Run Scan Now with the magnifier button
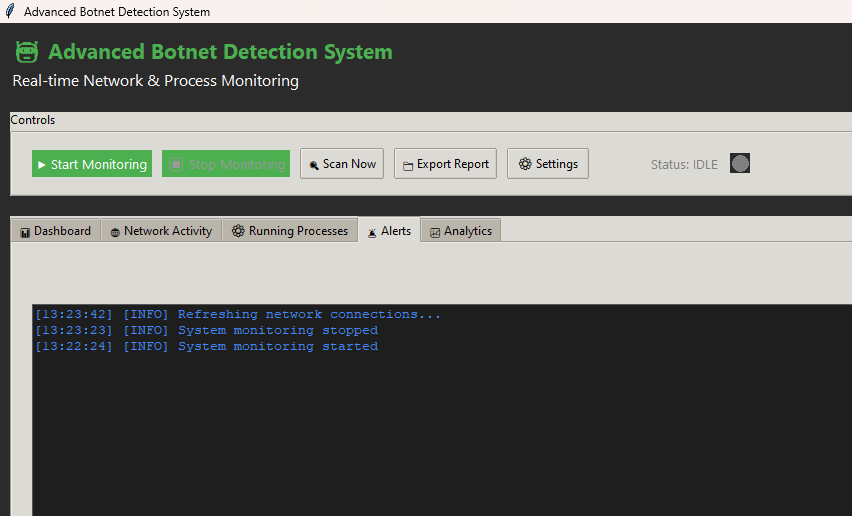This screenshot has width=852, height=516. (342, 164)
